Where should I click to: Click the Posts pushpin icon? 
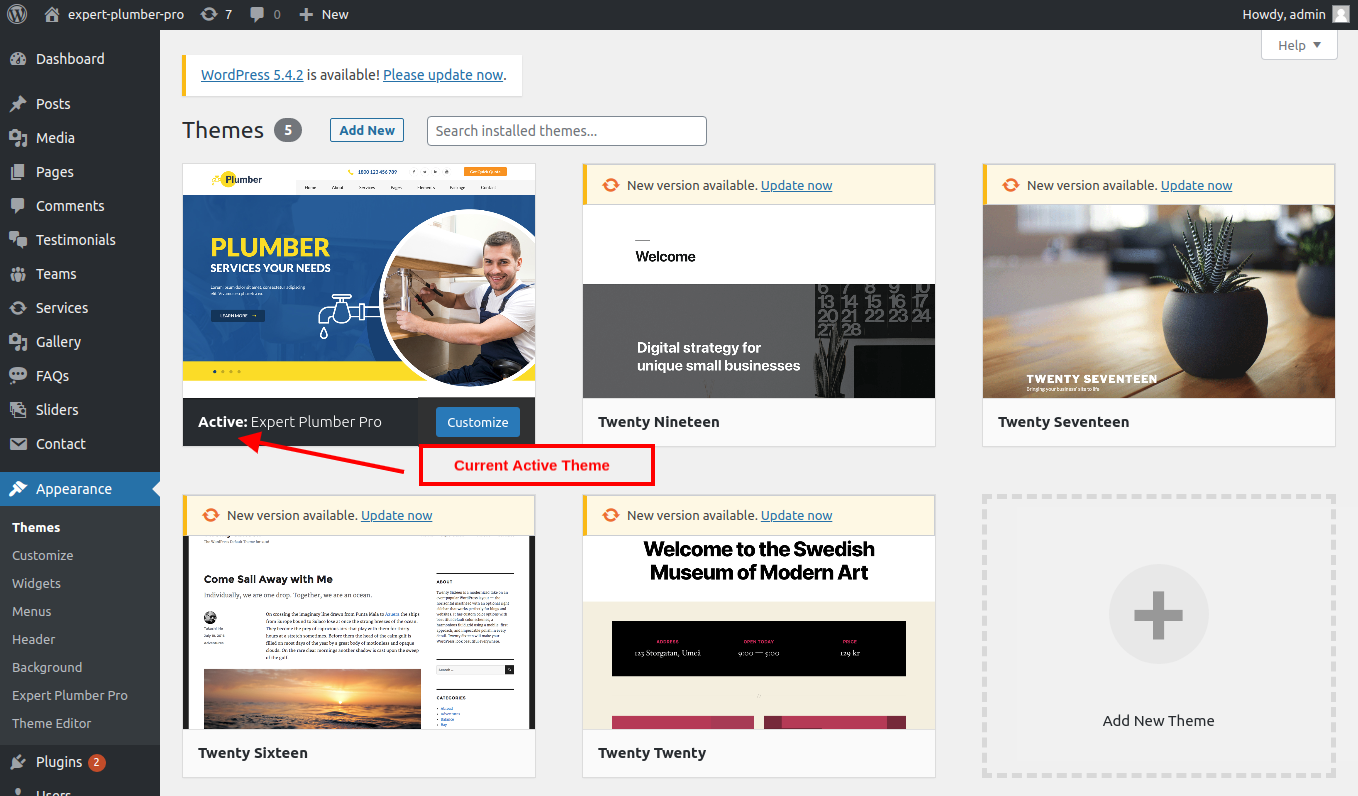pos(18,104)
